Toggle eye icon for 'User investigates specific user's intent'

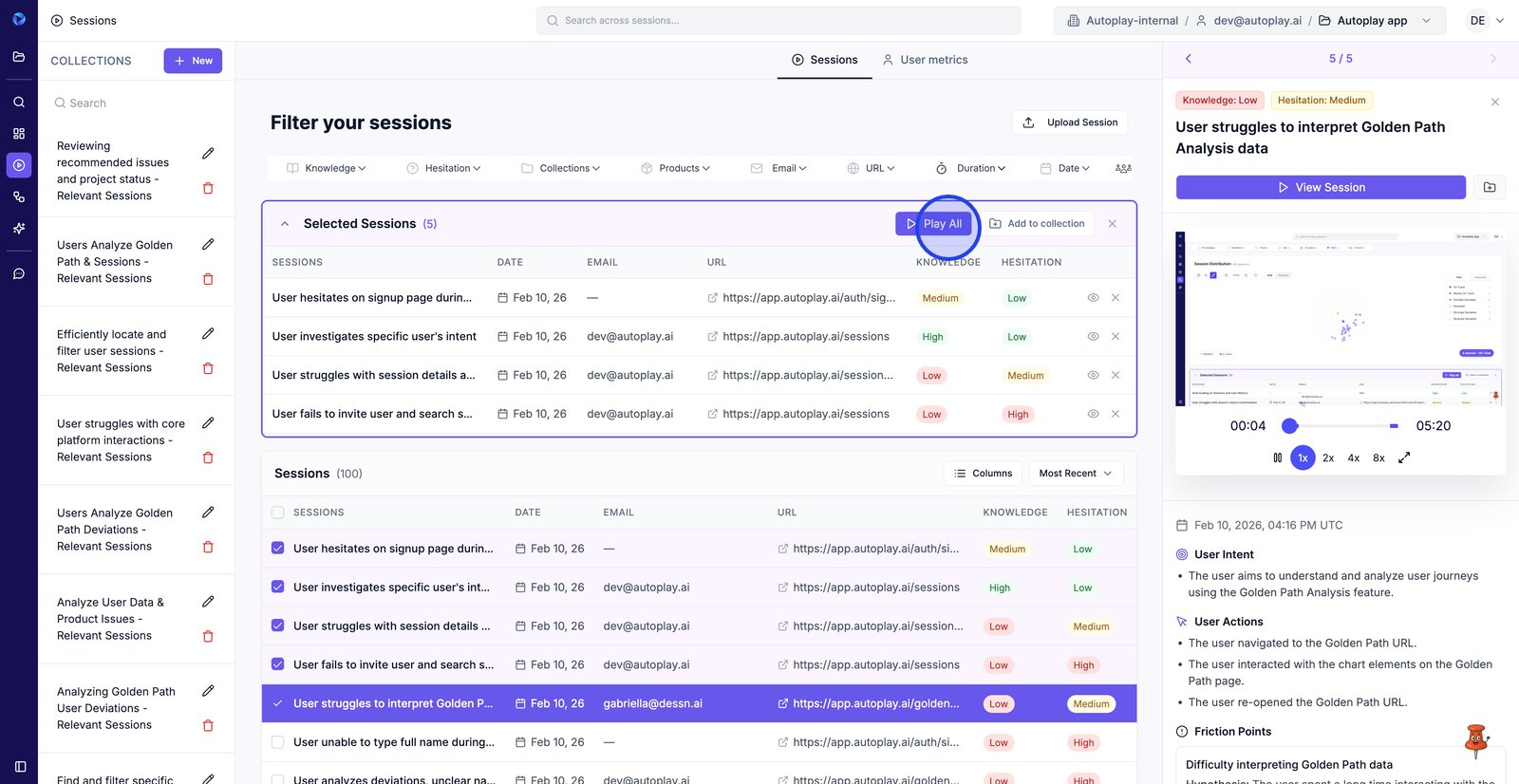pos(1093,337)
